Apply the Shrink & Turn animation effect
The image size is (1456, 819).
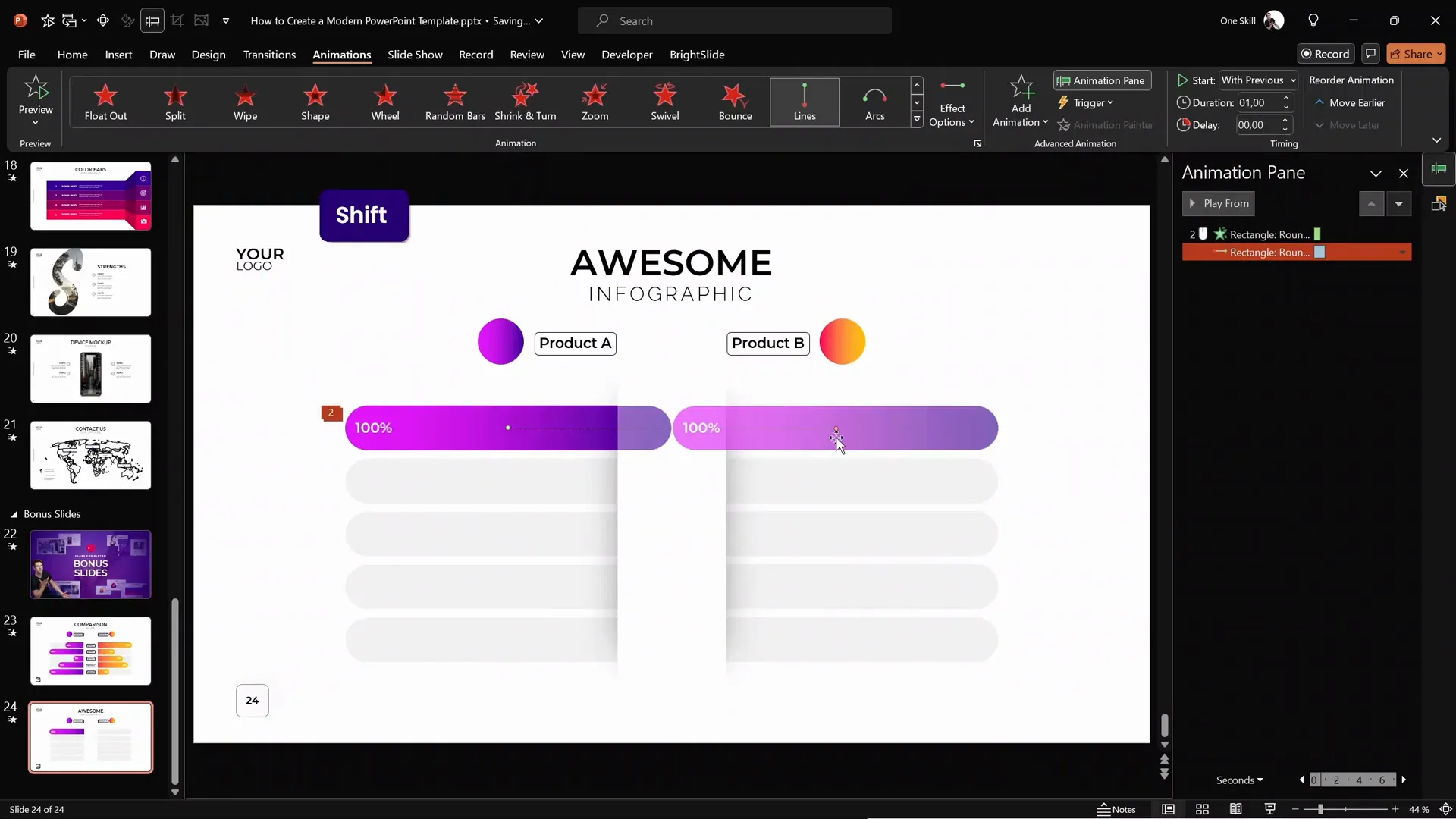point(525,102)
